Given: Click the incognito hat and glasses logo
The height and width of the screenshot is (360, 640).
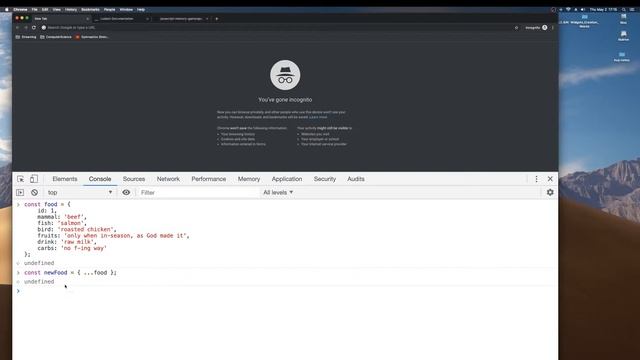Looking at the screenshot, I should (285, 75).
